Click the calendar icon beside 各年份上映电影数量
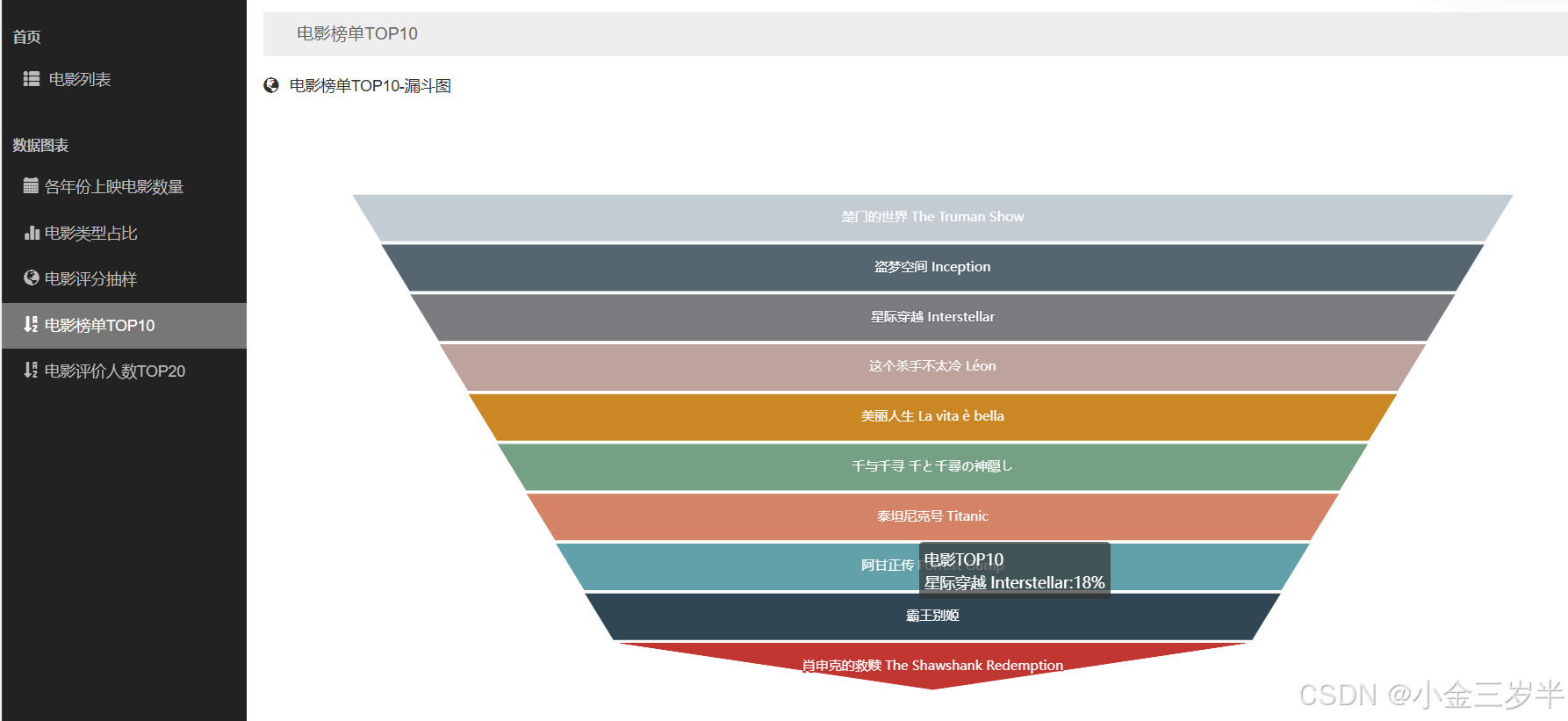The width and height of the screenshot is (1568, 721). [x=31, y=185]
